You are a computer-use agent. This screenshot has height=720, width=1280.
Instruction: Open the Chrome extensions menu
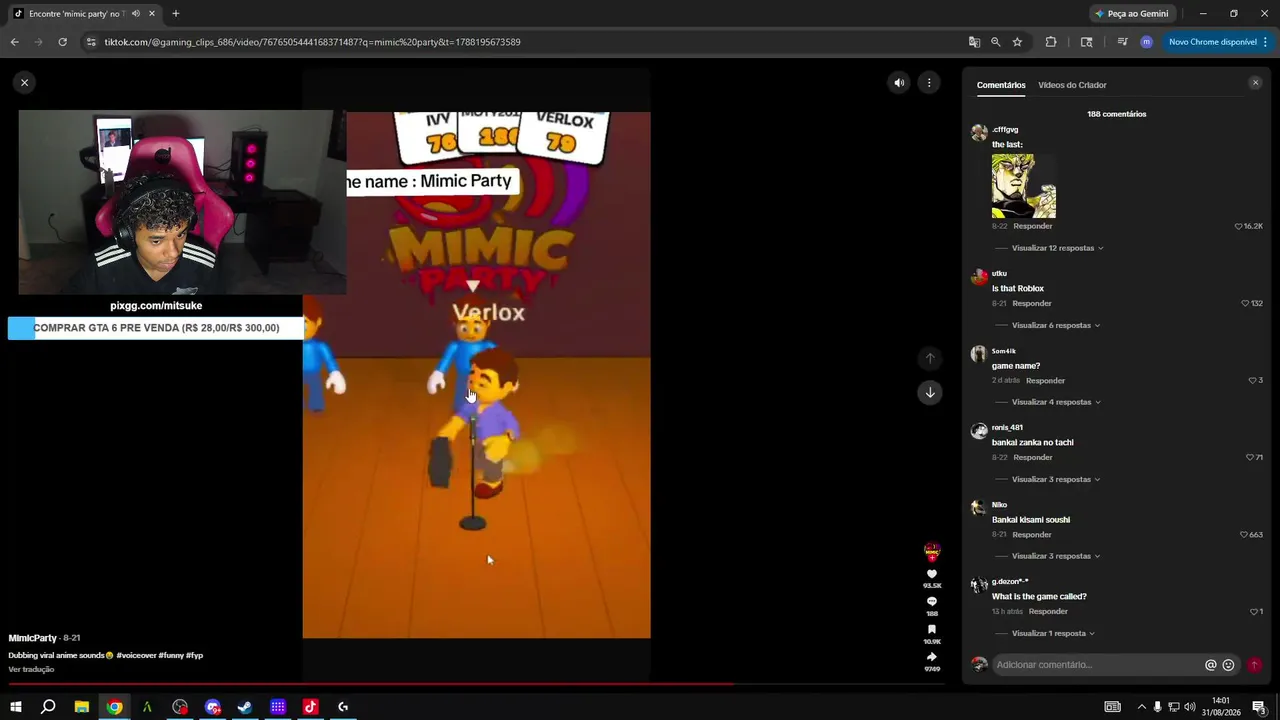point(1051,42)
